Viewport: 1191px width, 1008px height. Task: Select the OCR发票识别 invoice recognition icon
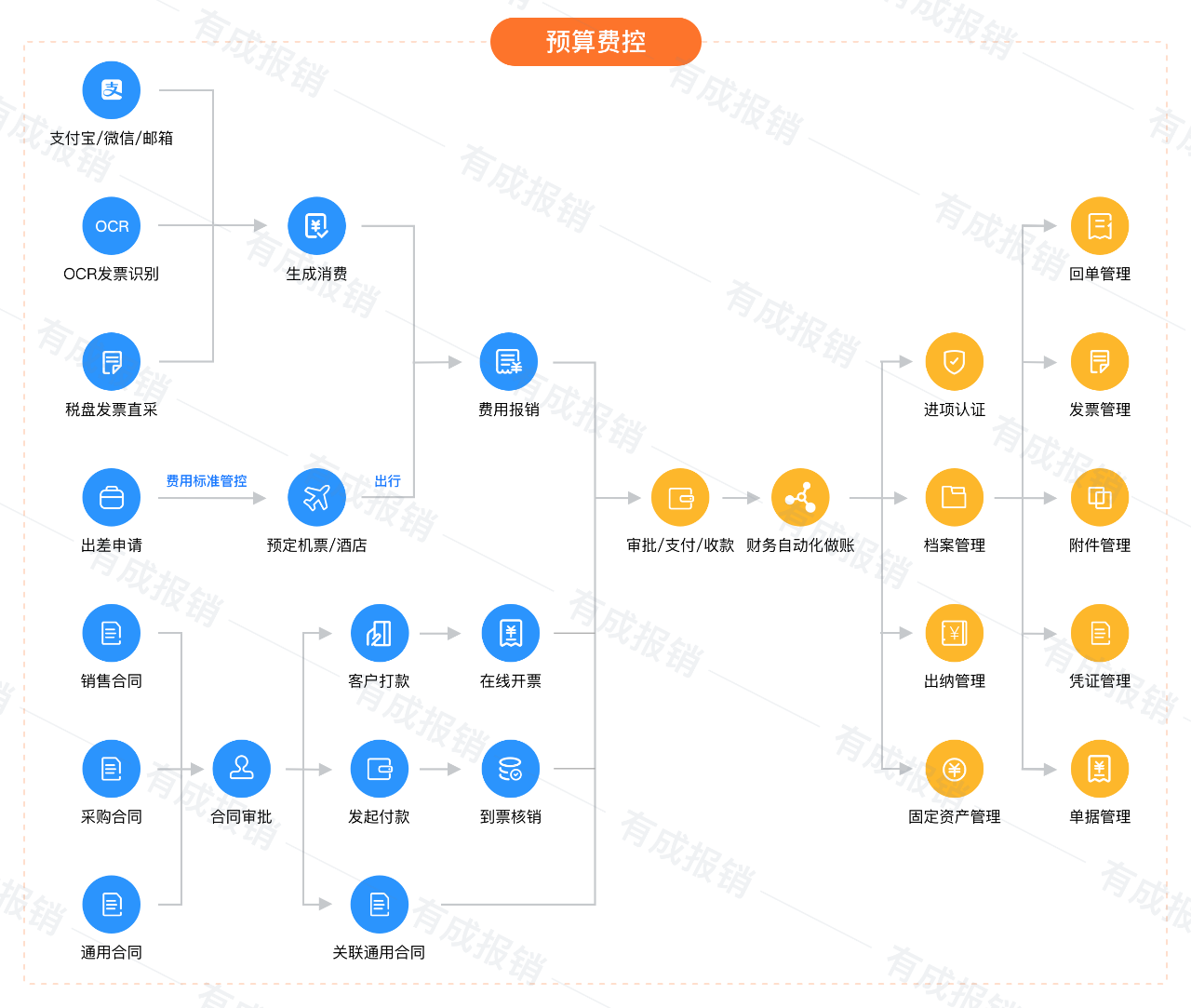(112, 226)
